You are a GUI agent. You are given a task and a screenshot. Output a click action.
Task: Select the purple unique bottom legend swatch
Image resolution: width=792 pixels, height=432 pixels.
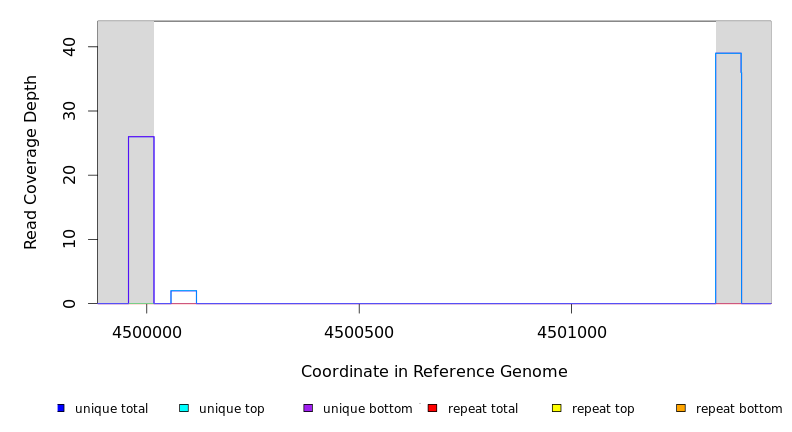point(308,408)
